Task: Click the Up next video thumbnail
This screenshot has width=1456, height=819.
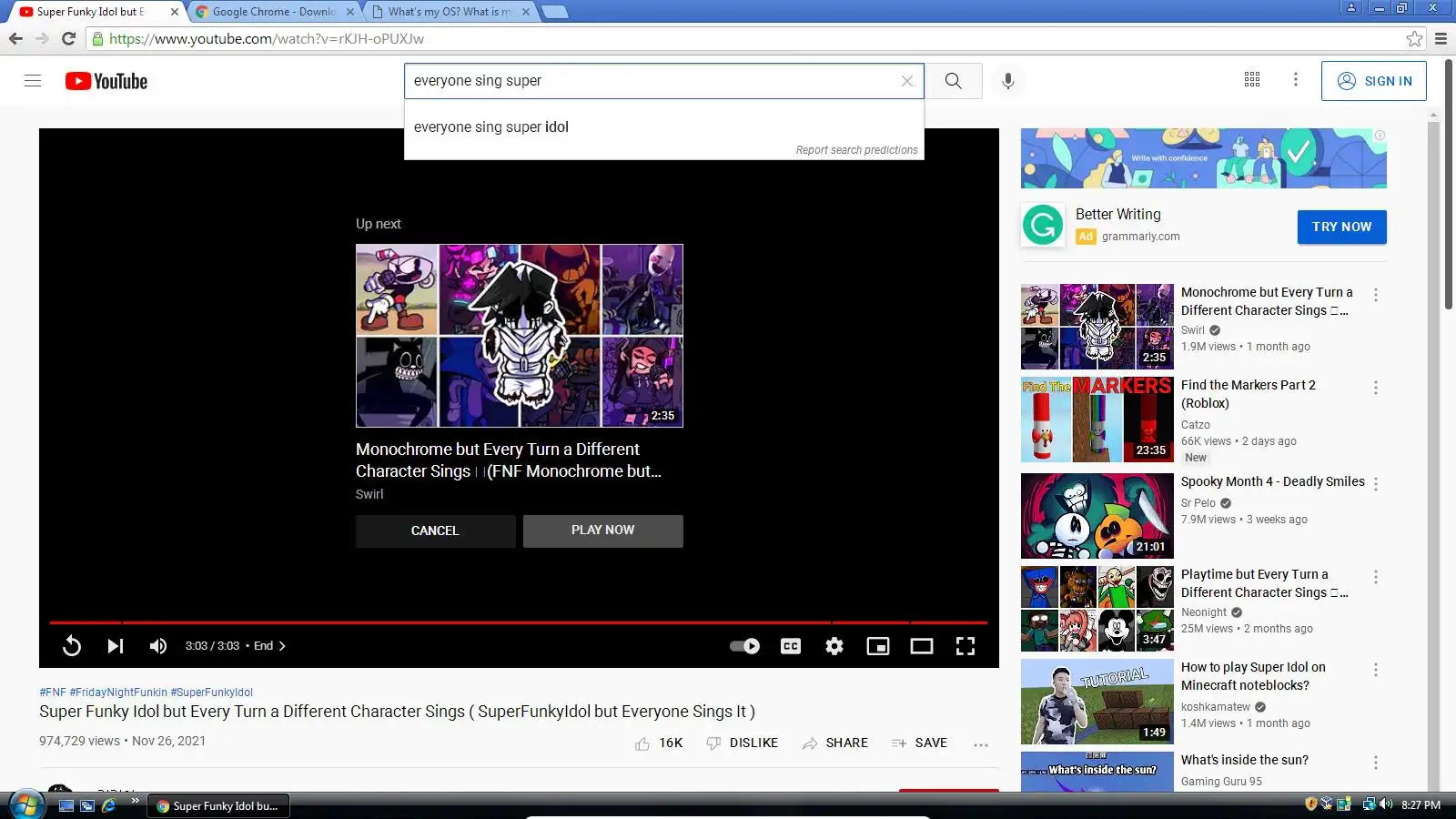Action: [x=519, y=336]
